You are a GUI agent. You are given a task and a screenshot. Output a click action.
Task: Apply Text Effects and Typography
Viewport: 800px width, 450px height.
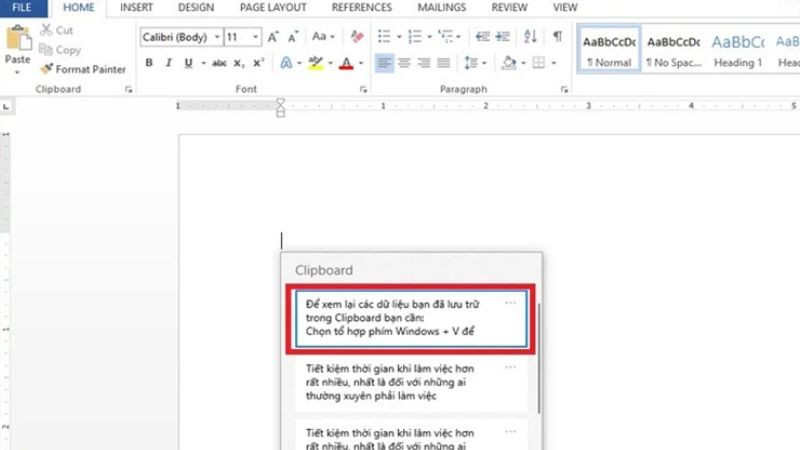tap(287, 63)
